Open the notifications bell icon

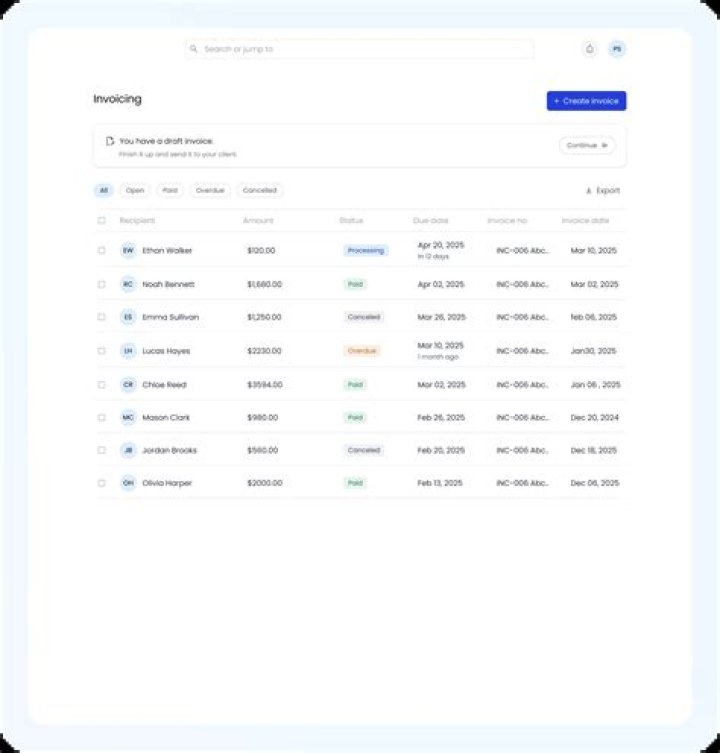point(590,49)
